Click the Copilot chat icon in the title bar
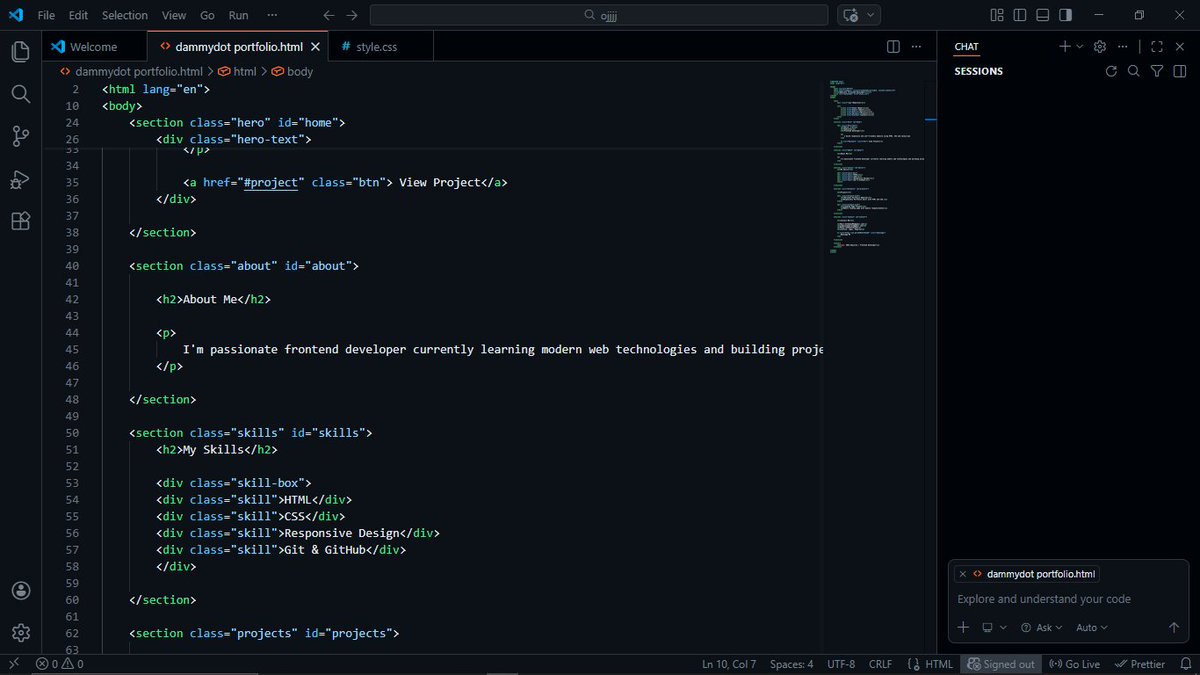The width and height of the screenshot is (1200, 675). (851, 15)
